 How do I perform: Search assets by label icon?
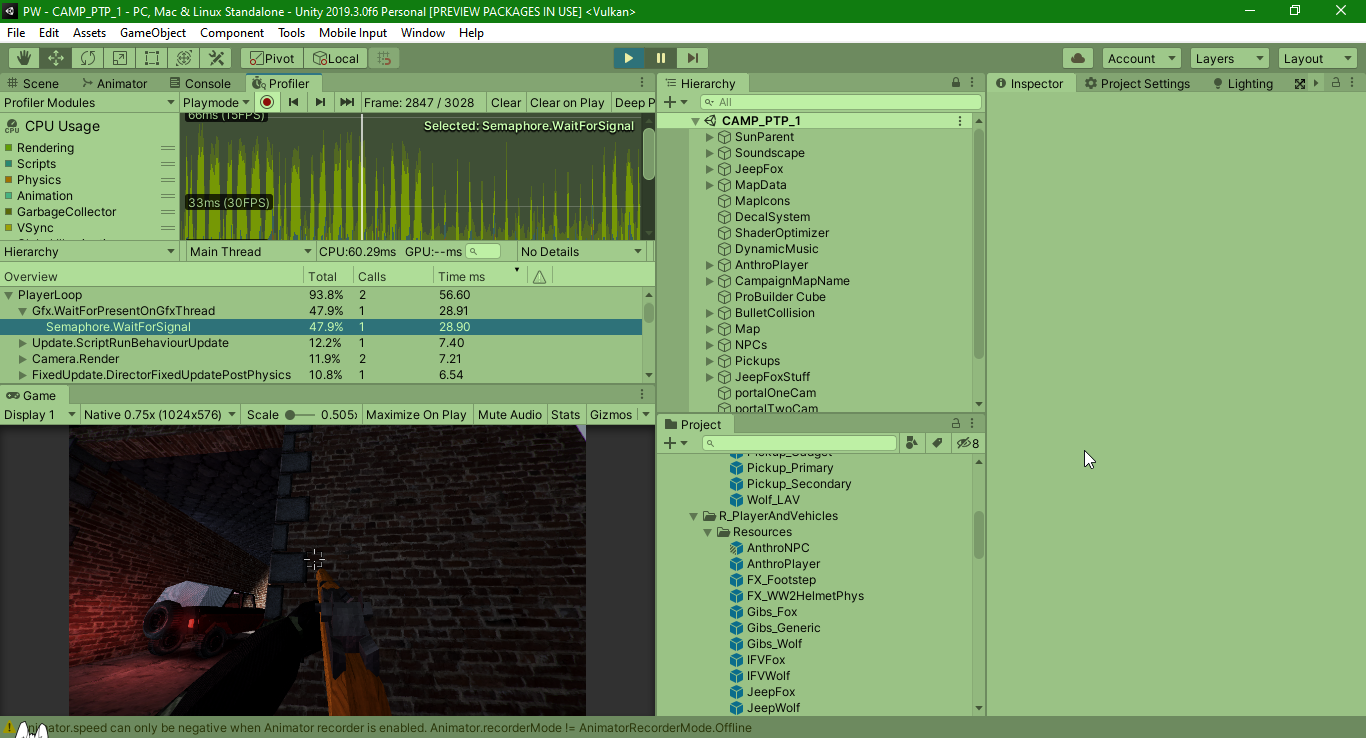pyautogui.click(x=937, y=443)
